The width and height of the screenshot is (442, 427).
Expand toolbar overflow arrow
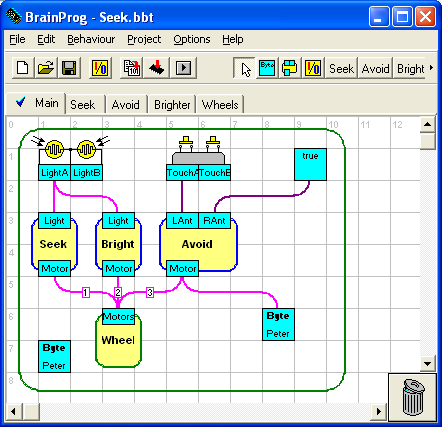(431, 68)
